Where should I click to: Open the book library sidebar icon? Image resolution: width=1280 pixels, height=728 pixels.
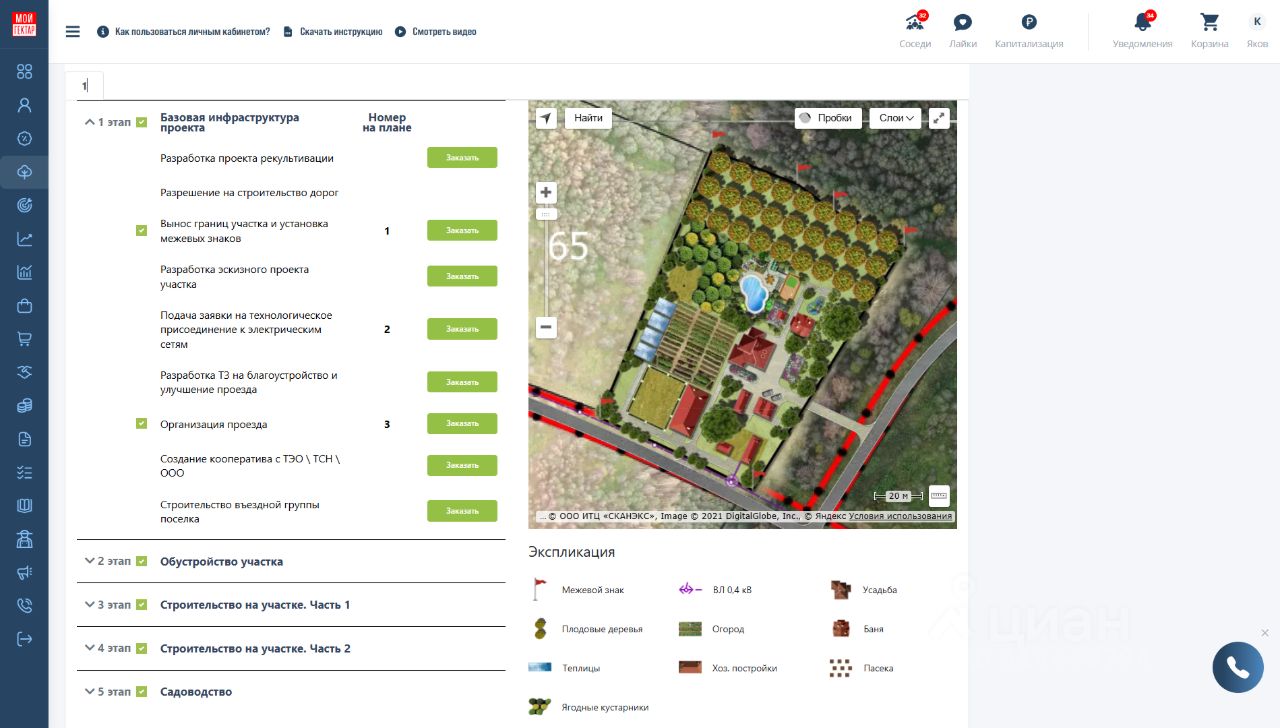pyautogui.click(x=25, y=506)
